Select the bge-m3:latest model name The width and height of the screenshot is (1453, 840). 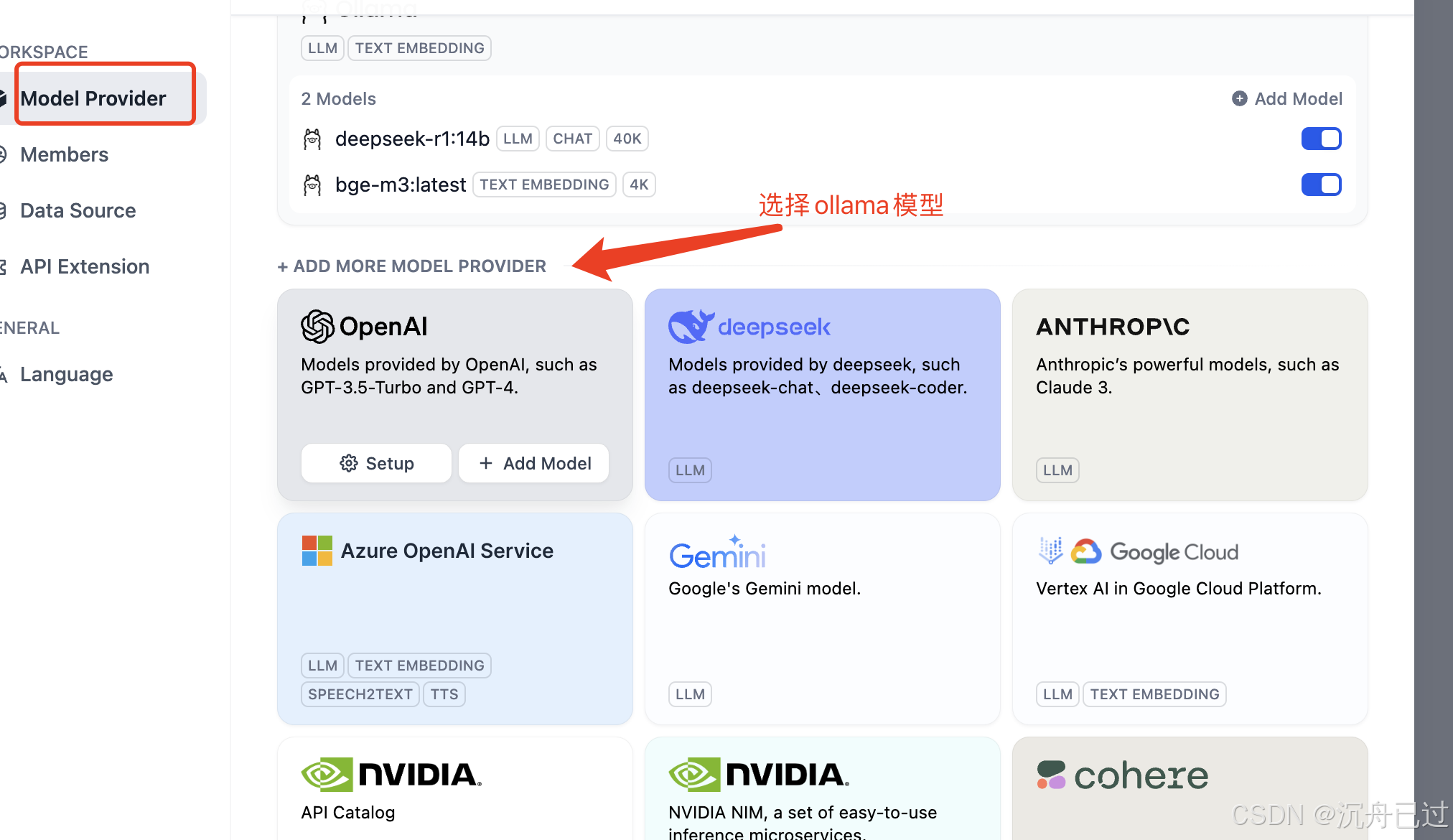401,185
